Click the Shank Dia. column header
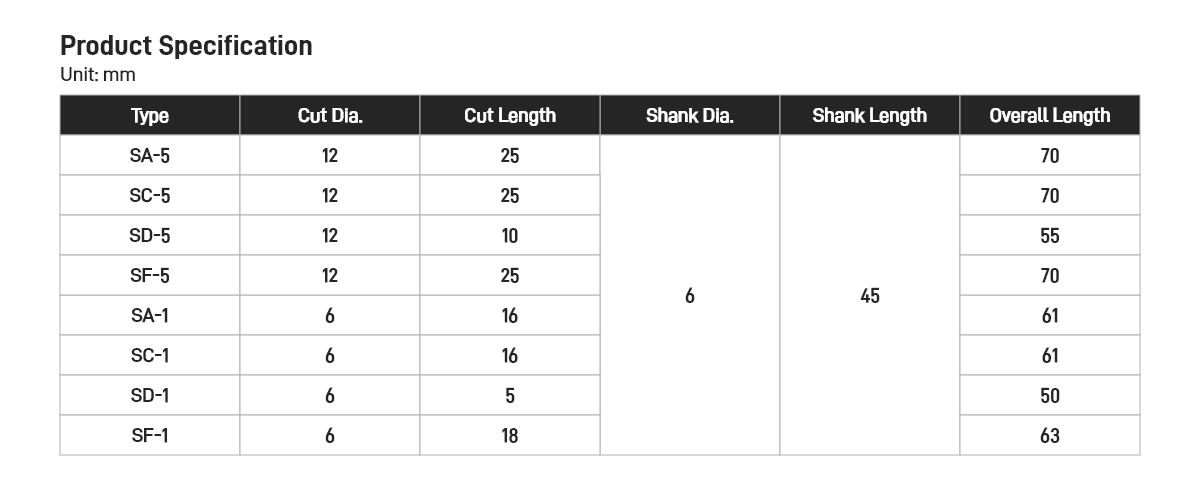1200x485 pixels. pos(690,116)
